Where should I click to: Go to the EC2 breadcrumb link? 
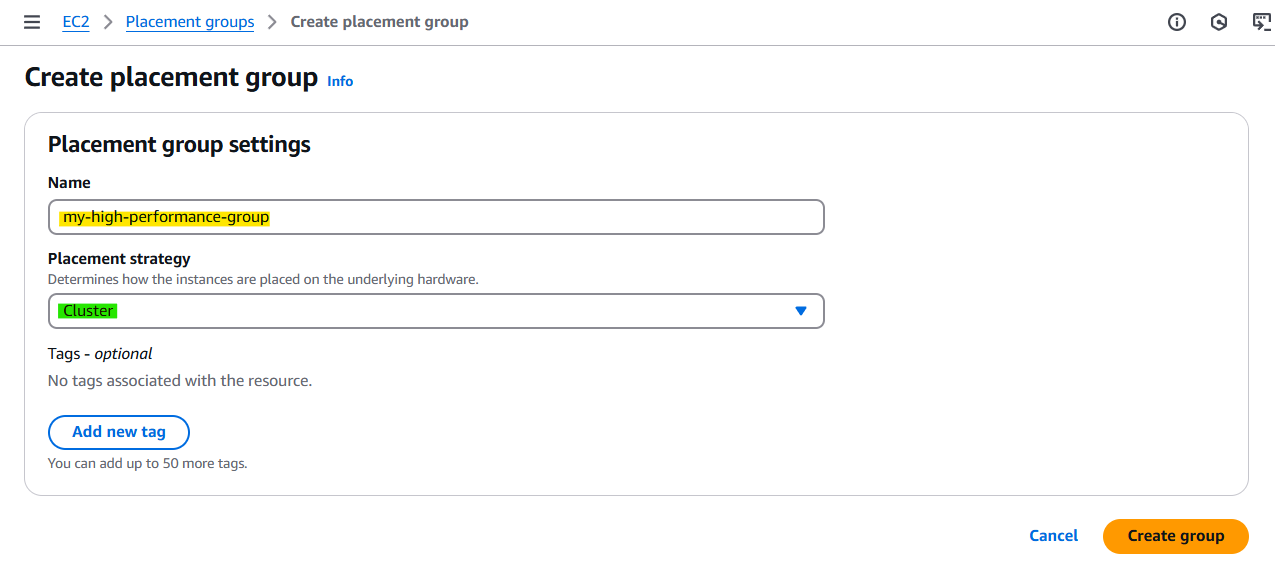coord(76,22)
